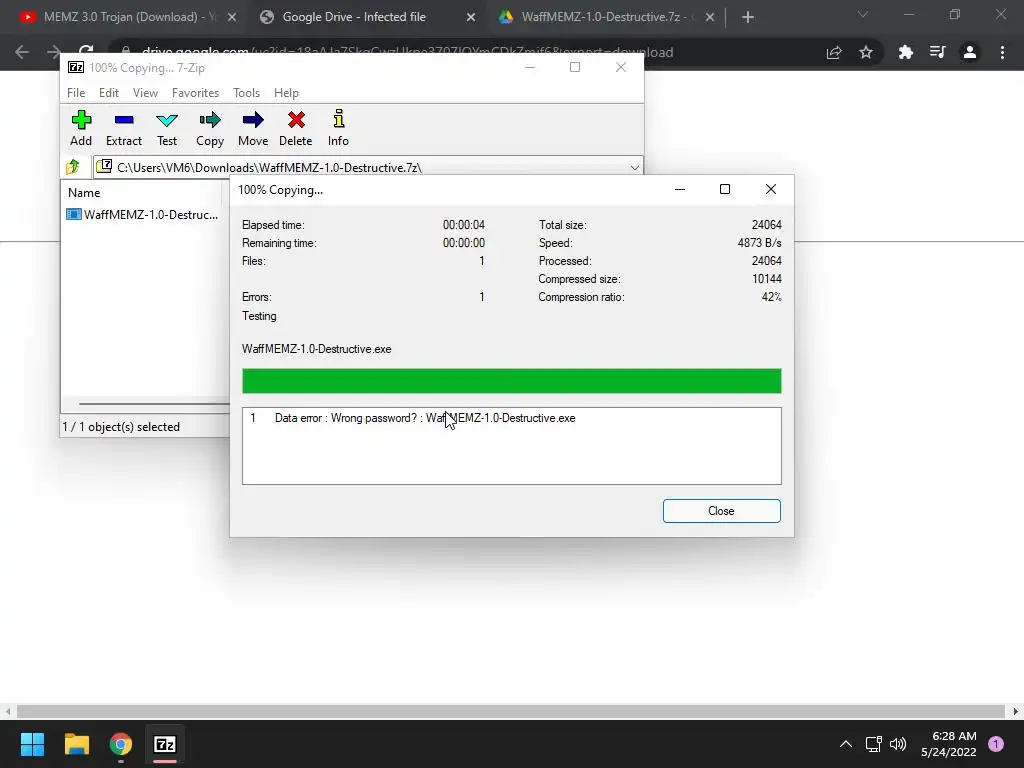Image resolution: width=1024 pixels, height=768 pixels.
Task: Open the File menu in 7-Zip
Action: point(76,93)
